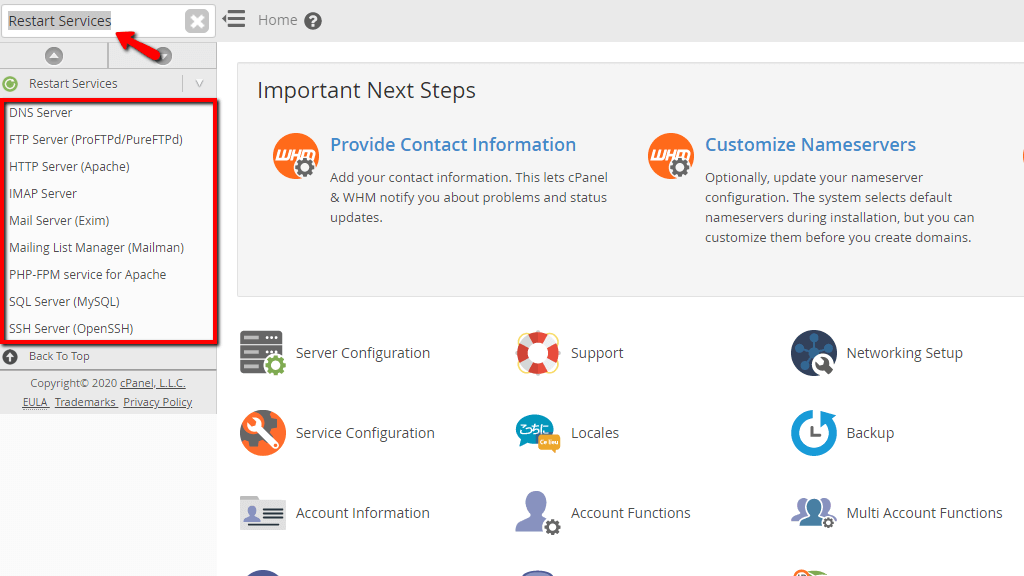Select PHP-FPM service for Apache
The width and height of the screenshot is (1024, 576).
88,274
